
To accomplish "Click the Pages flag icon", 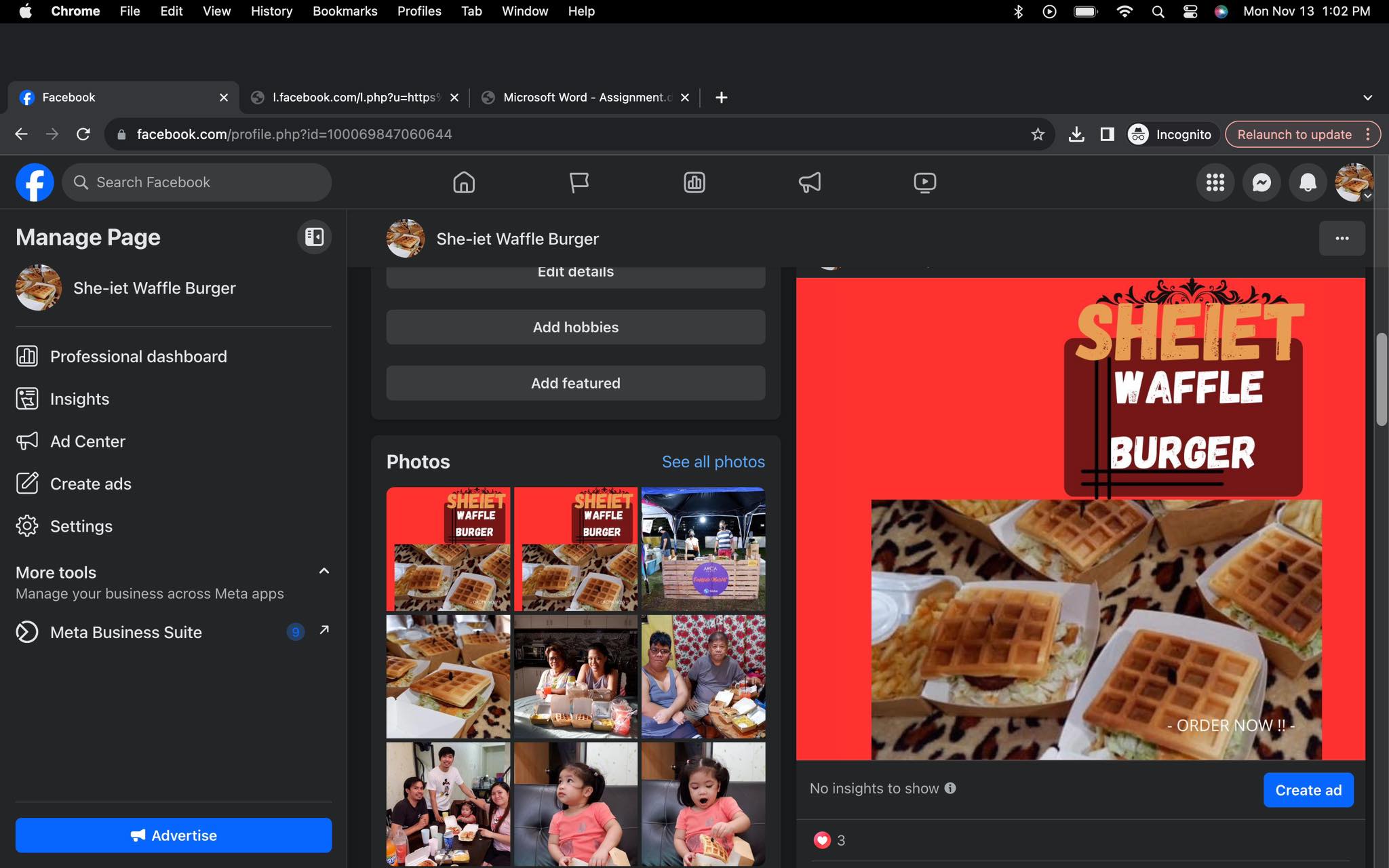I will pyautogui.click(x=579, y=182).
